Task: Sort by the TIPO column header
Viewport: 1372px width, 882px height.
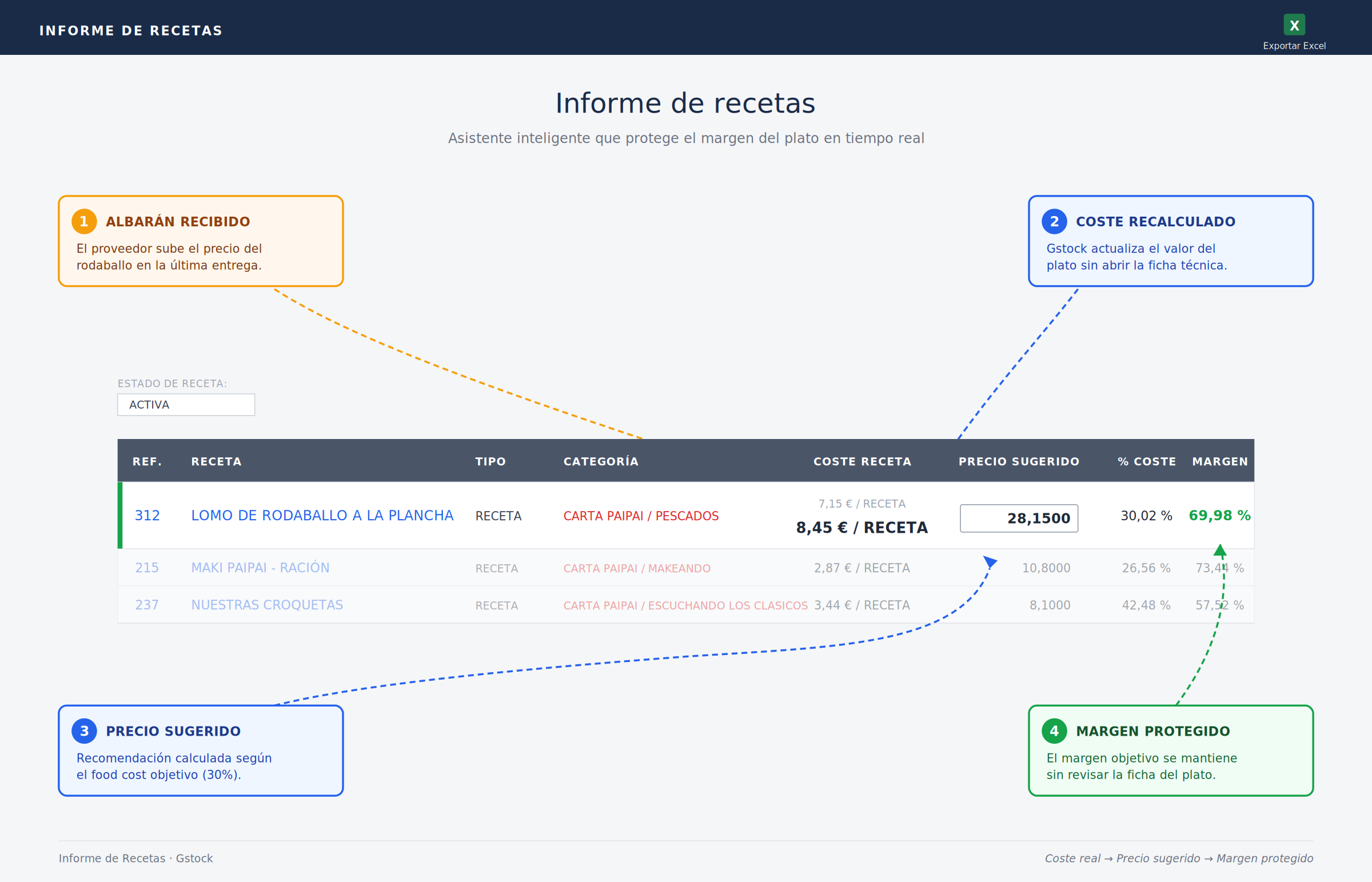Action: tap(490, 462)
